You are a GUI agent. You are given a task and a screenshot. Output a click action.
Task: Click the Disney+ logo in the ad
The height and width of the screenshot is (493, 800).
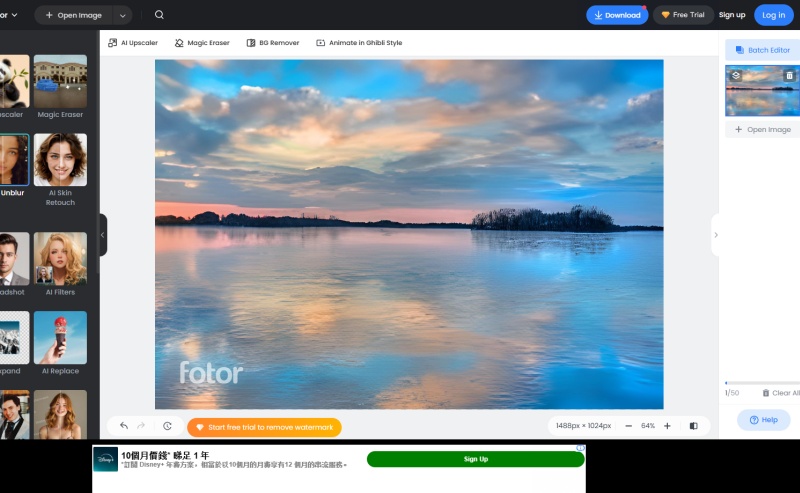[x=106, y=459]
